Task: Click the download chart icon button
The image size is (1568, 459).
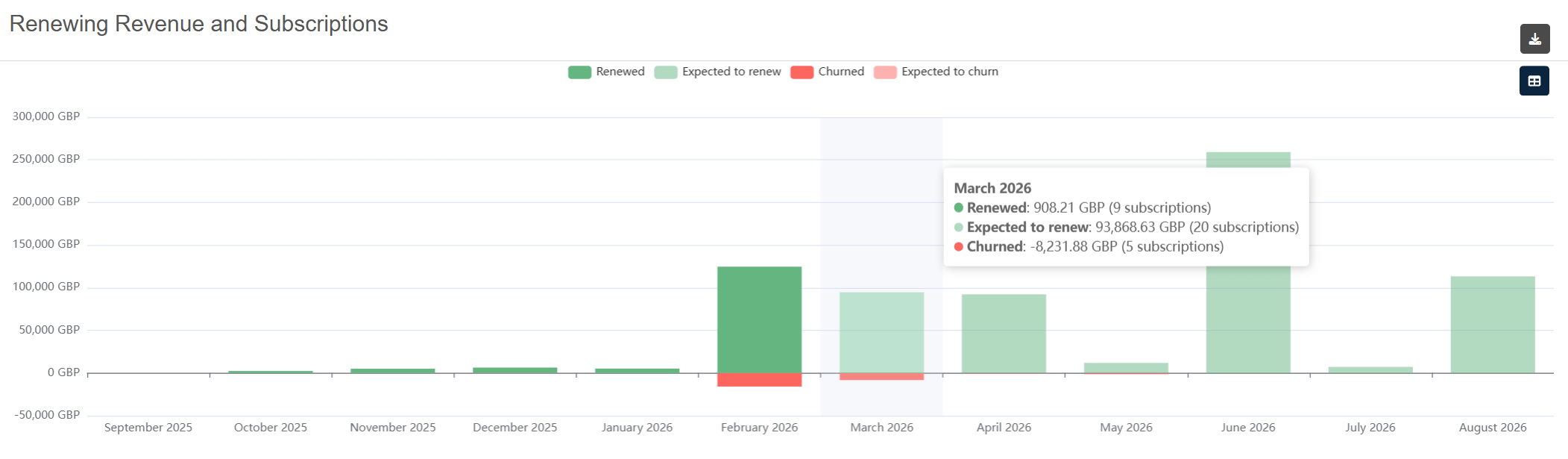Action: point(1534,39)
